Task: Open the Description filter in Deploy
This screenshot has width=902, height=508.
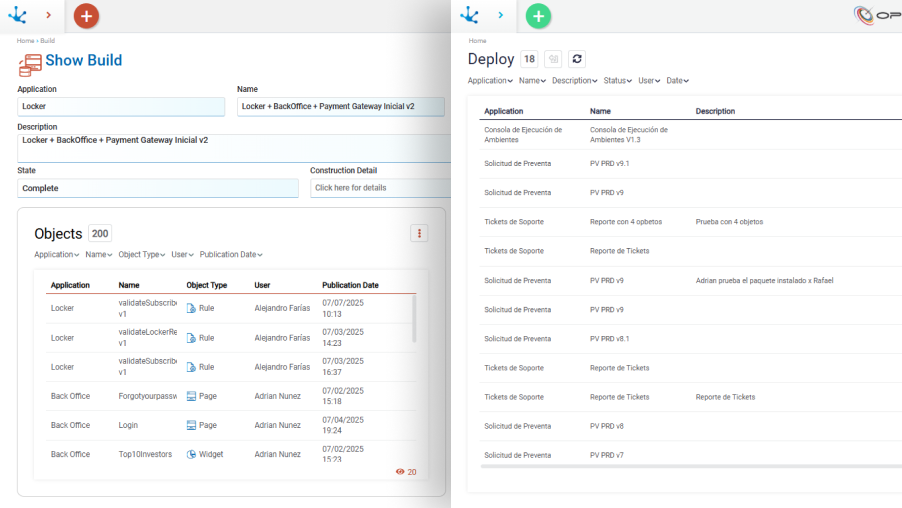Action: pos(574,81)
